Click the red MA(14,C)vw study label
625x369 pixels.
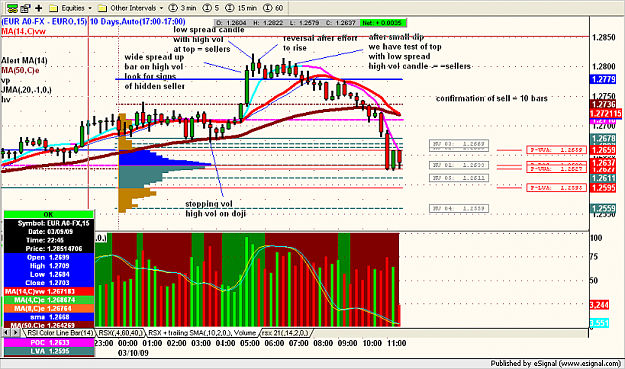click(24, 31)
